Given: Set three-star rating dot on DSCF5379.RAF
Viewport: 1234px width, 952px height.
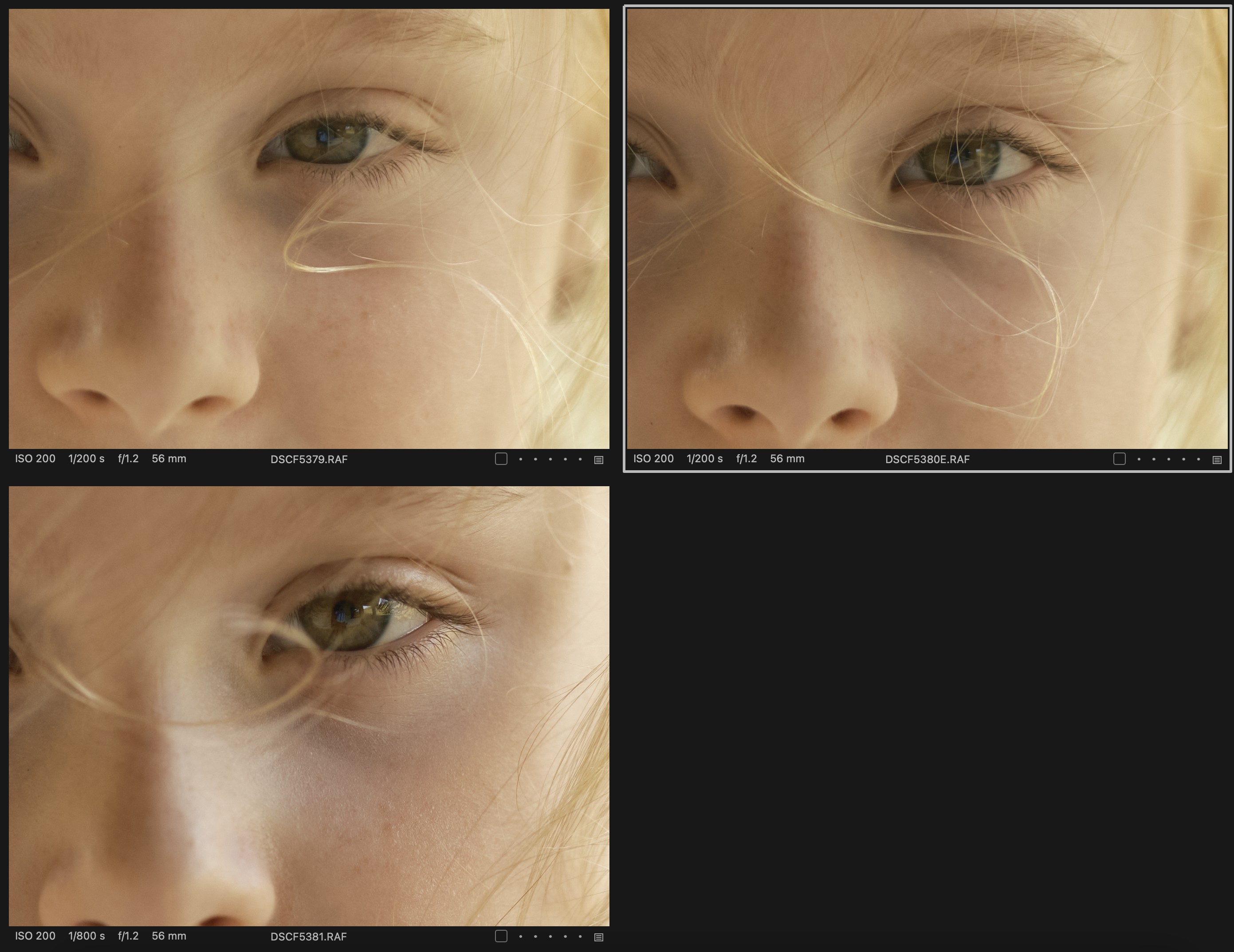Looking at the screenshot, I should 550,459.
